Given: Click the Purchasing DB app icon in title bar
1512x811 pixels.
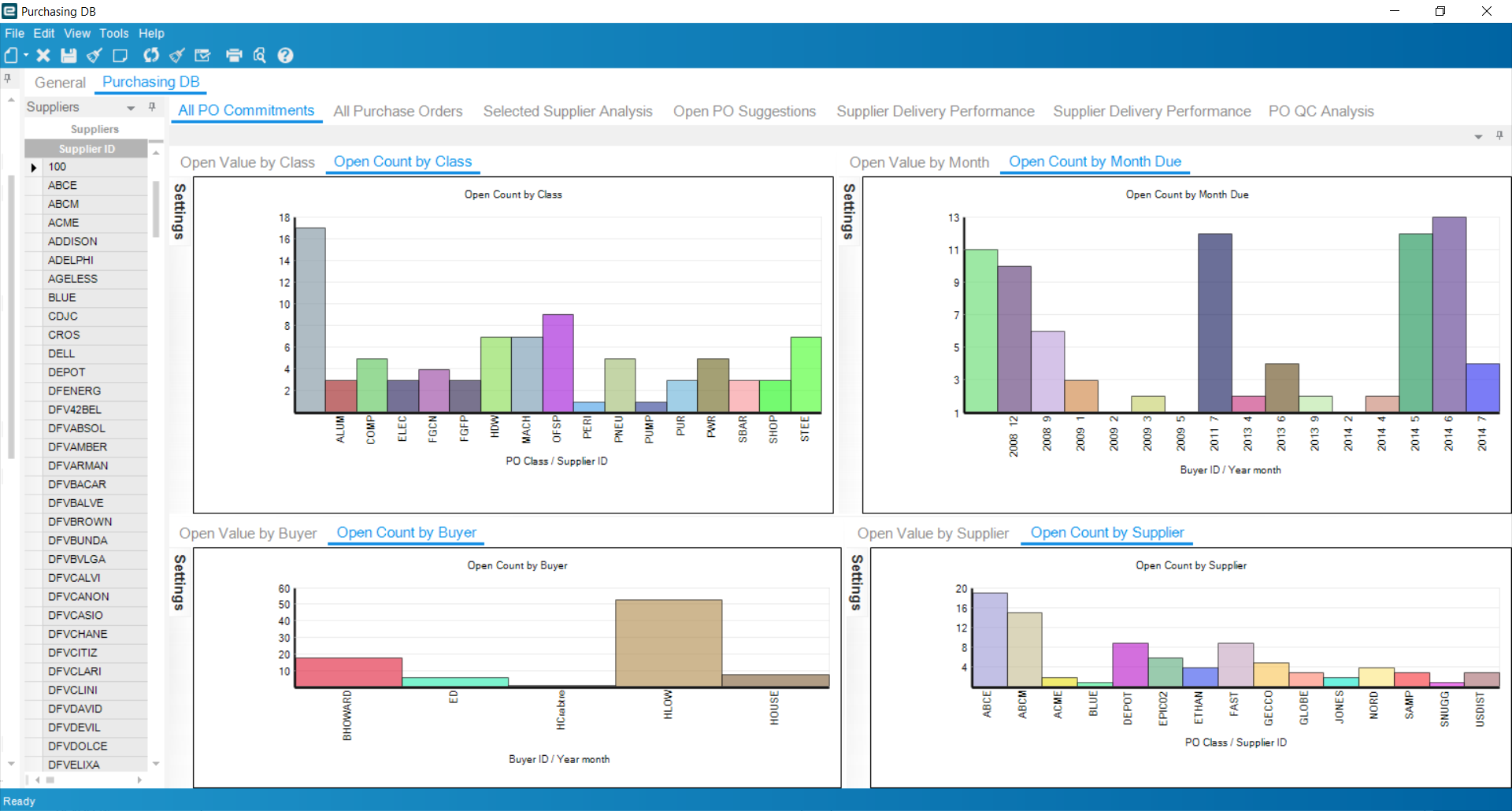Looking at the screenshot, I should (x=9, y=11).
